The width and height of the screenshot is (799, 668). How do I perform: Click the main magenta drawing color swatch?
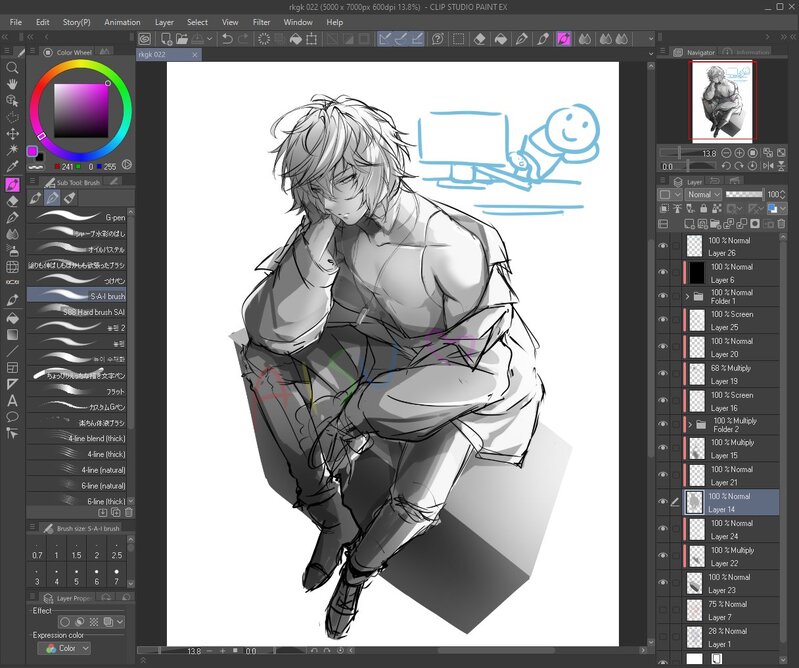coord(32,151)
